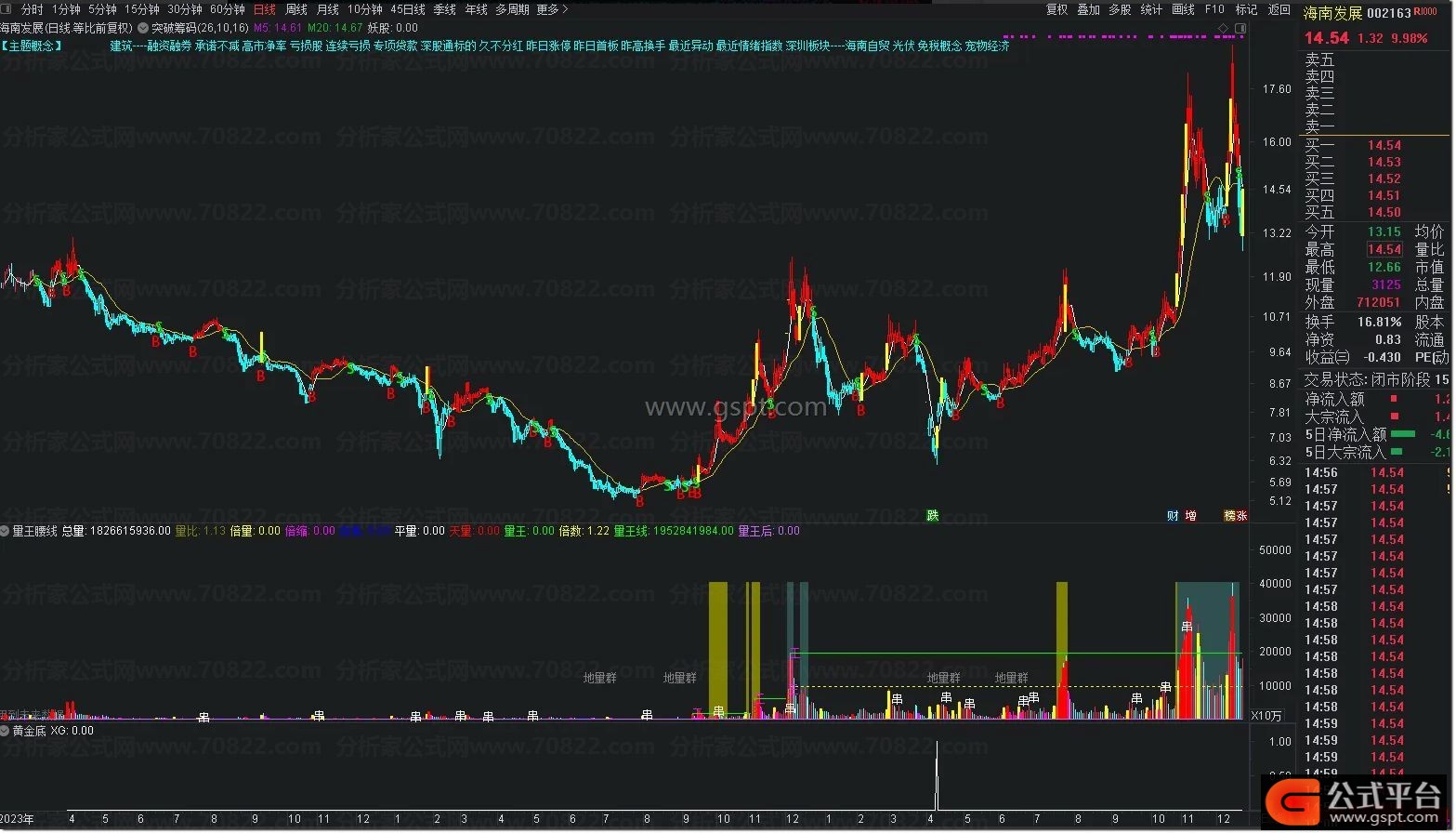Viewport: 1456px width, 833px height.
Task: Click the 返回 back button
Action: (x=1279, y=9)
